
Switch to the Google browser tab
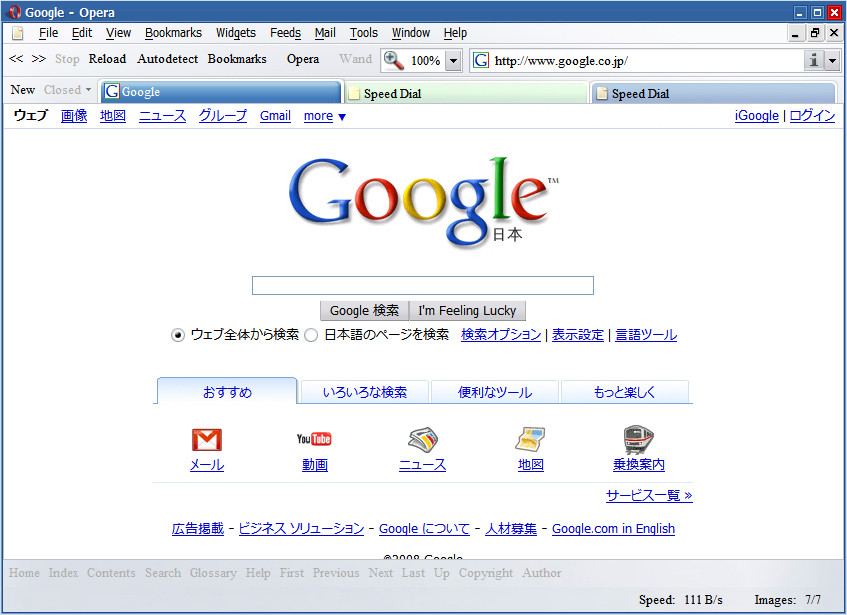221,92
